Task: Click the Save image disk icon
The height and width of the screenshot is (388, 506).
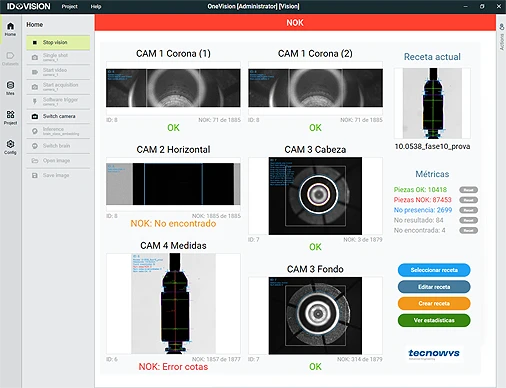Action: click(x=35, y=175)
